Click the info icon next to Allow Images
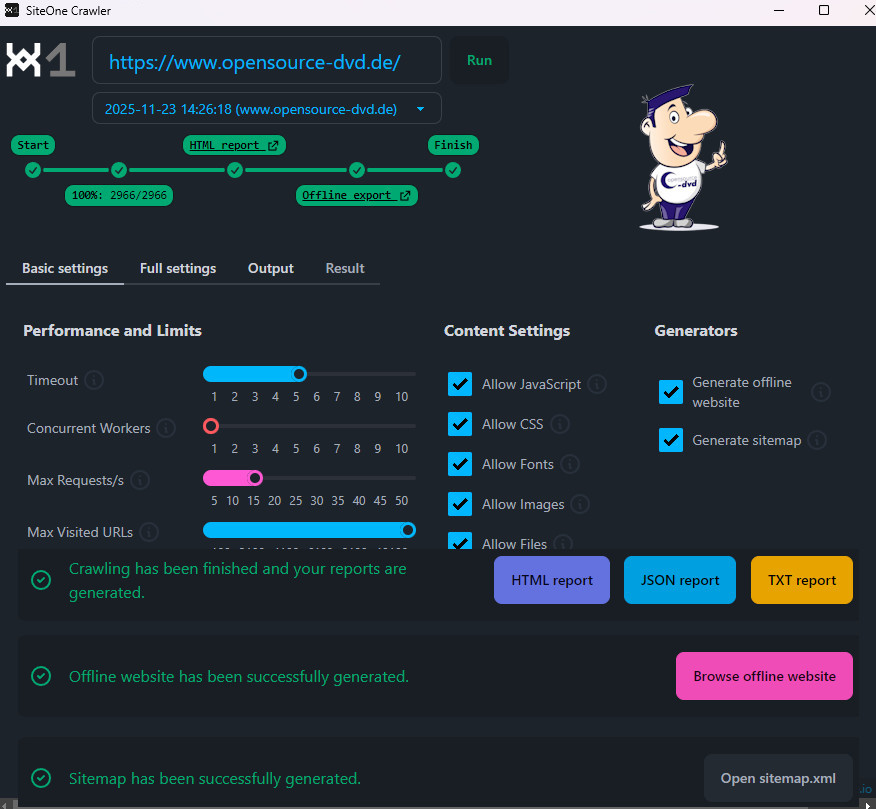The image size is (876, 809). pos(580,504)
